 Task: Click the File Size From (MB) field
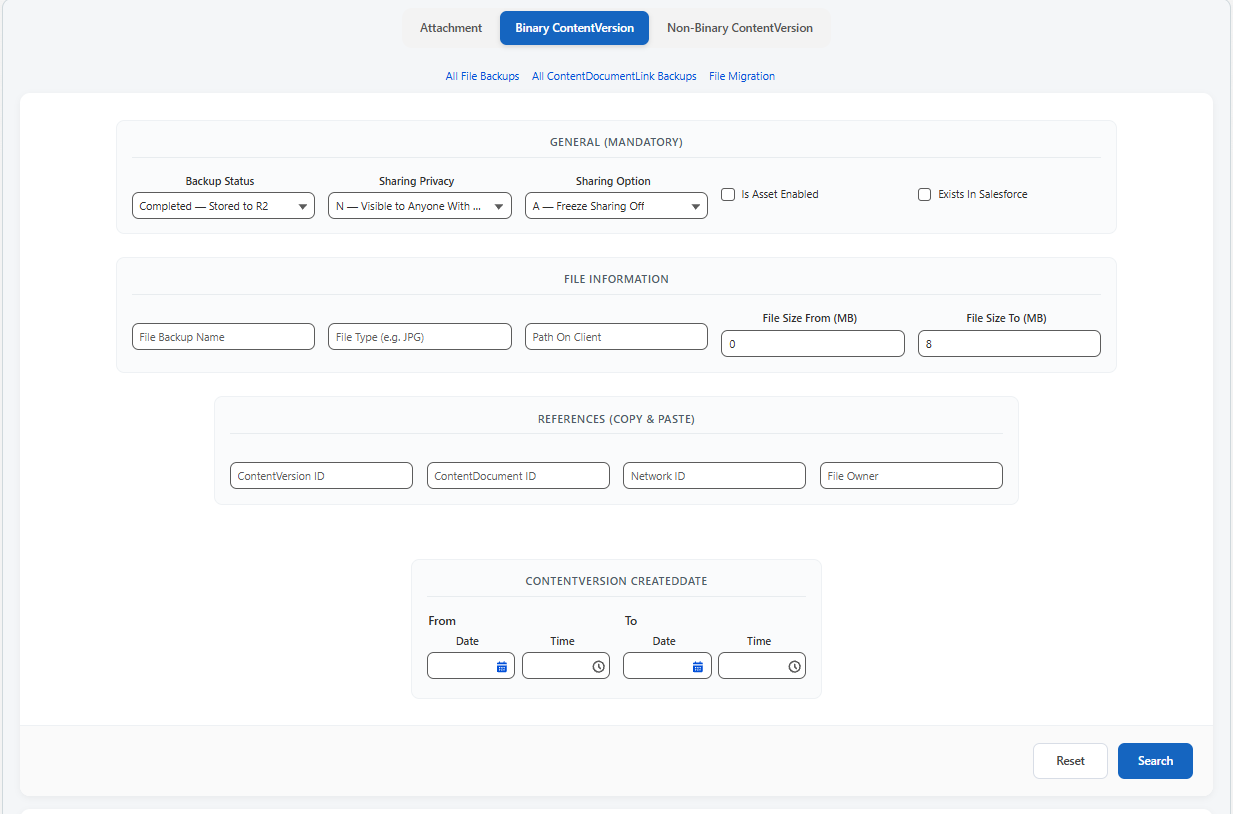[x=813, y=344]
